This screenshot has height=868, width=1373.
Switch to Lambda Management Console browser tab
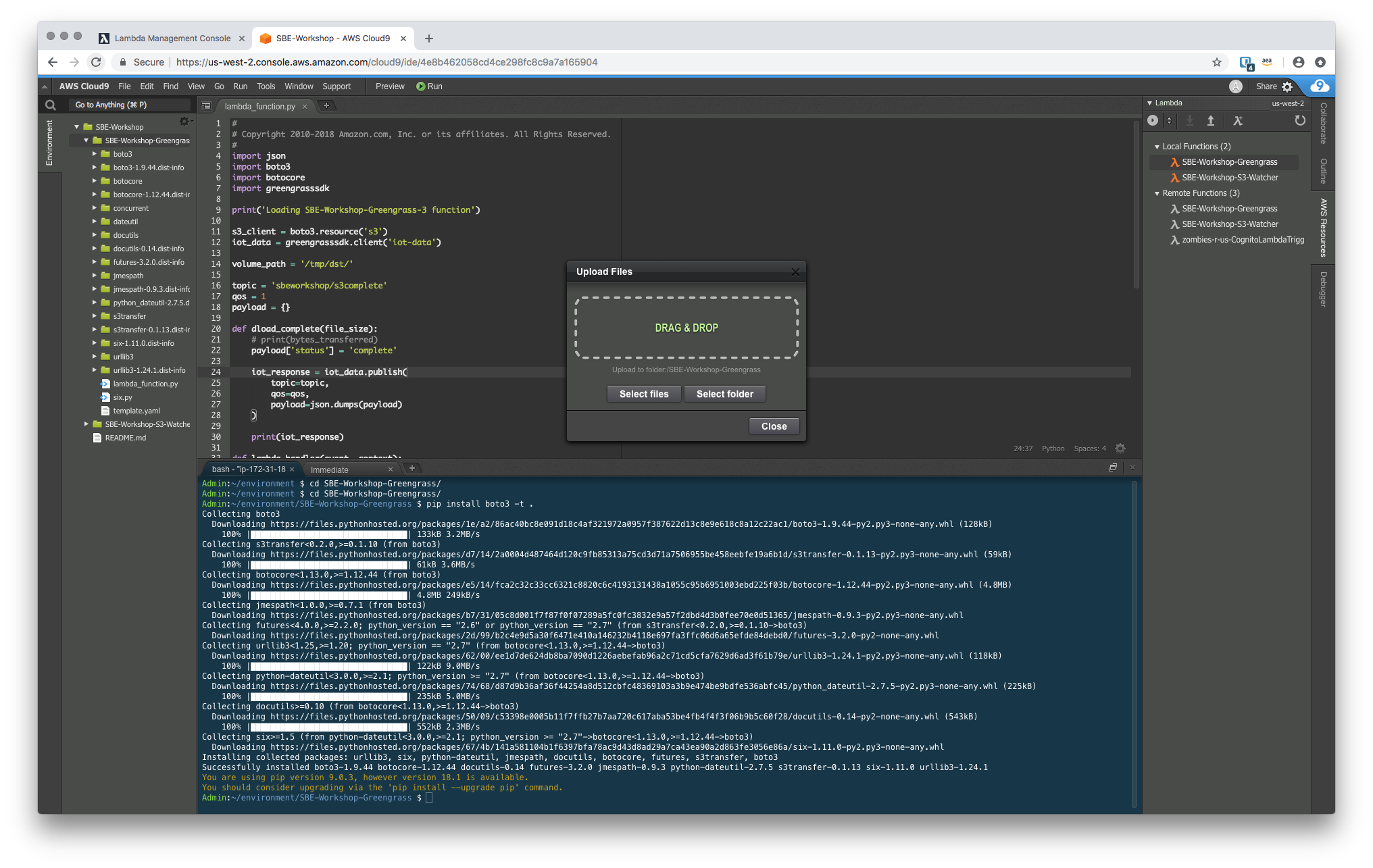click(172, 39)
